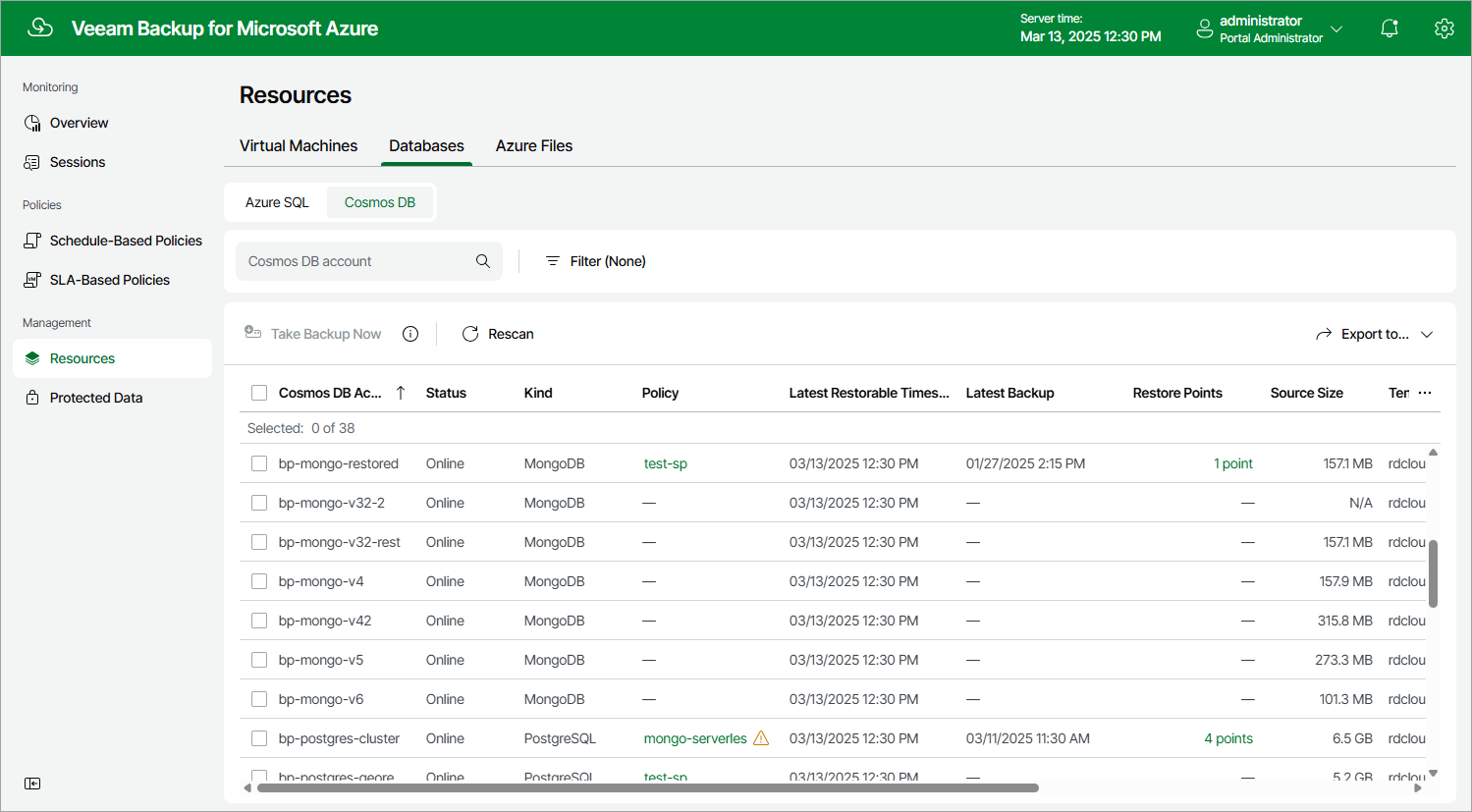Open the test-sp policy link for bp-mongo-restored

(x=666, y=463)
